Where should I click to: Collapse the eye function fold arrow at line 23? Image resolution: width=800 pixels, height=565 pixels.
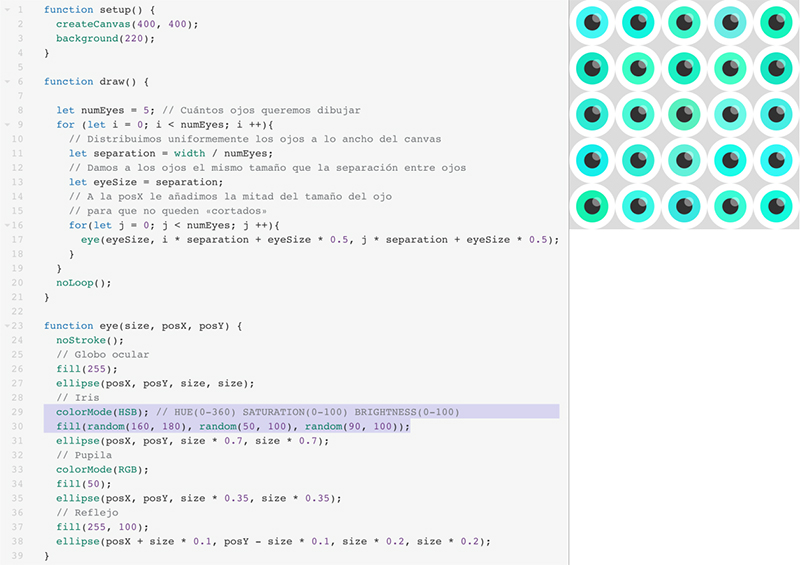tap(7, 326)
